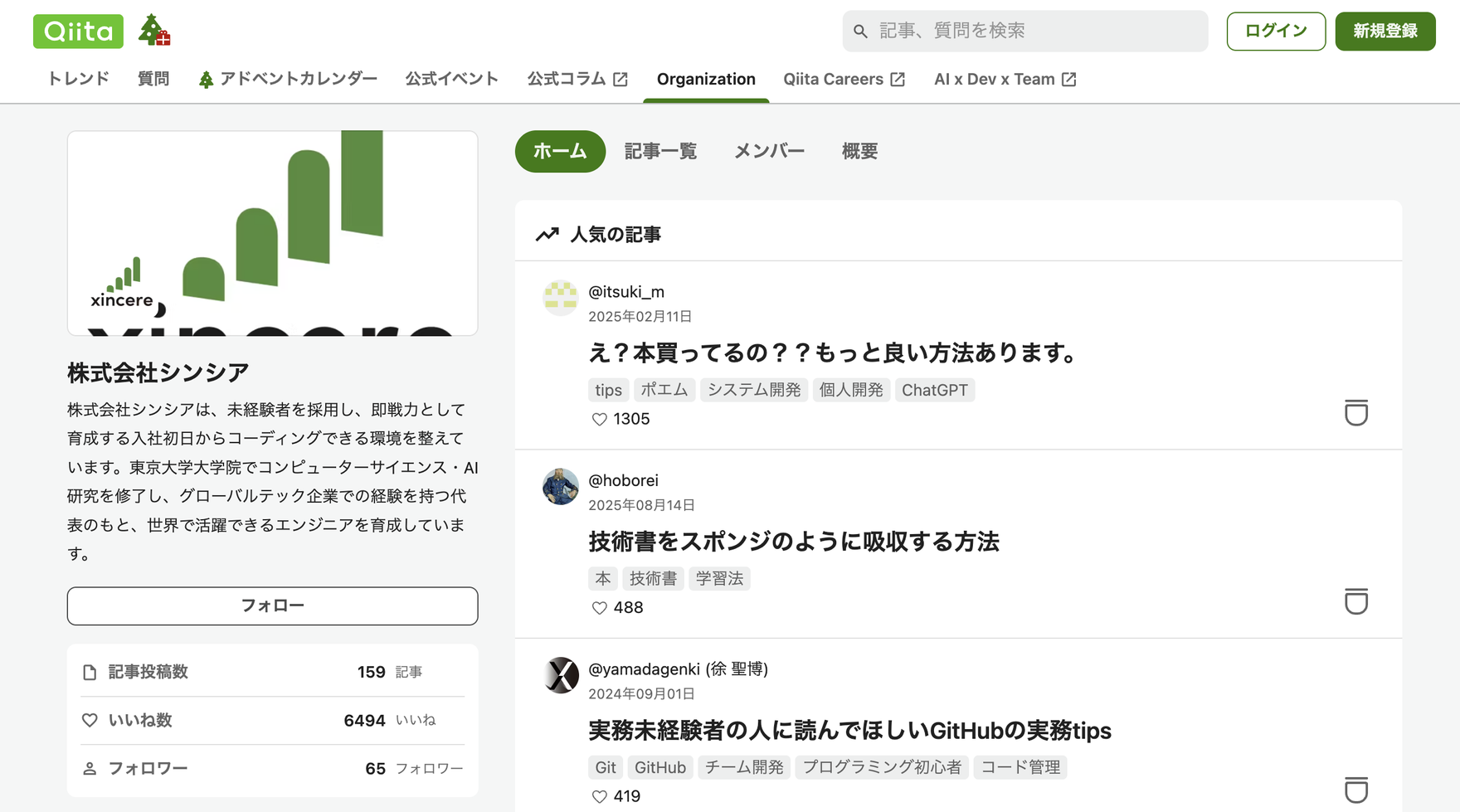Click the Qiita logo

click(x=78, y=32)
